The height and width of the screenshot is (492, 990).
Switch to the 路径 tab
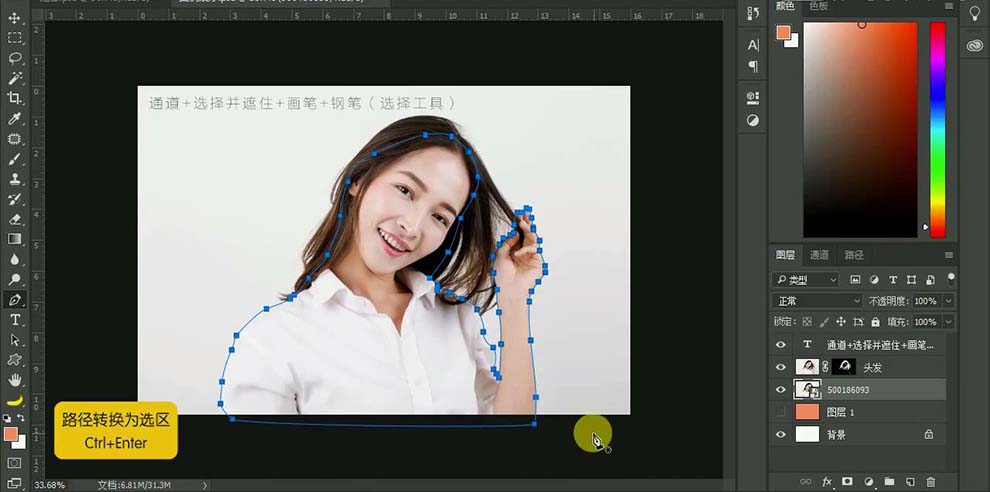[854, 255]
